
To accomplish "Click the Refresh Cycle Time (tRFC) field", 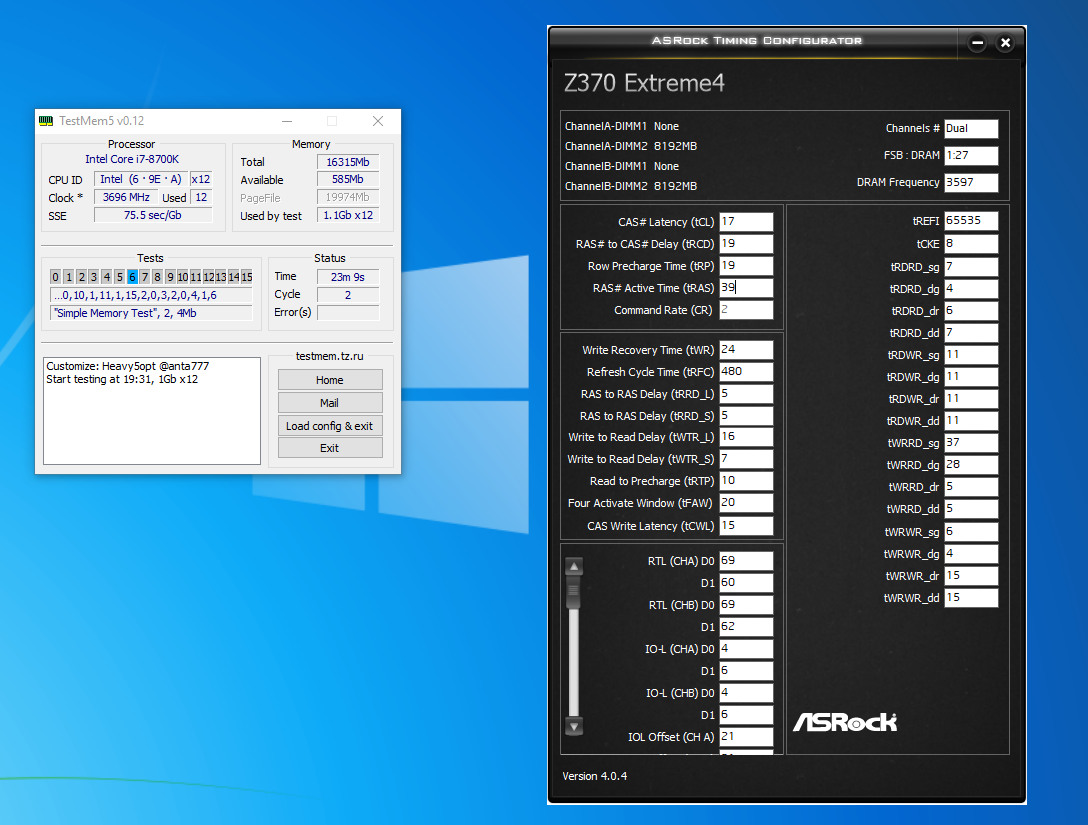I will click(746, 372).
